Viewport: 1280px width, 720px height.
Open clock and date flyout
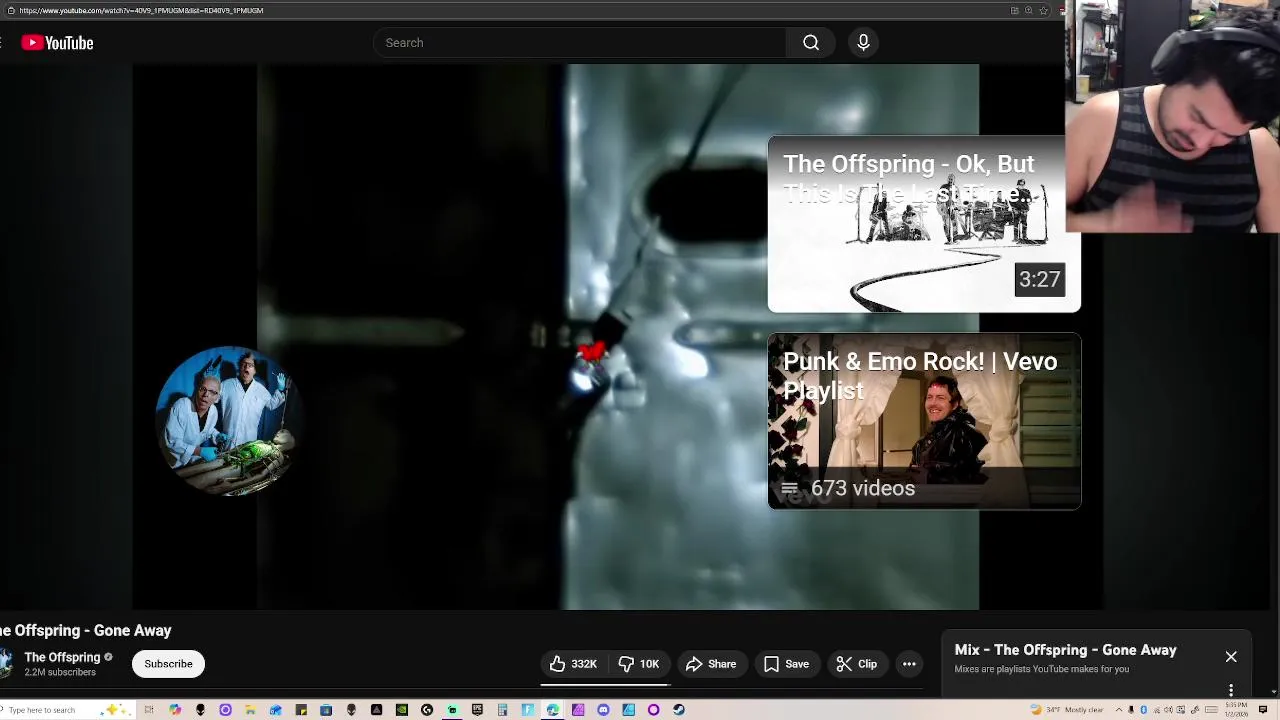(x=1236, y=710)
